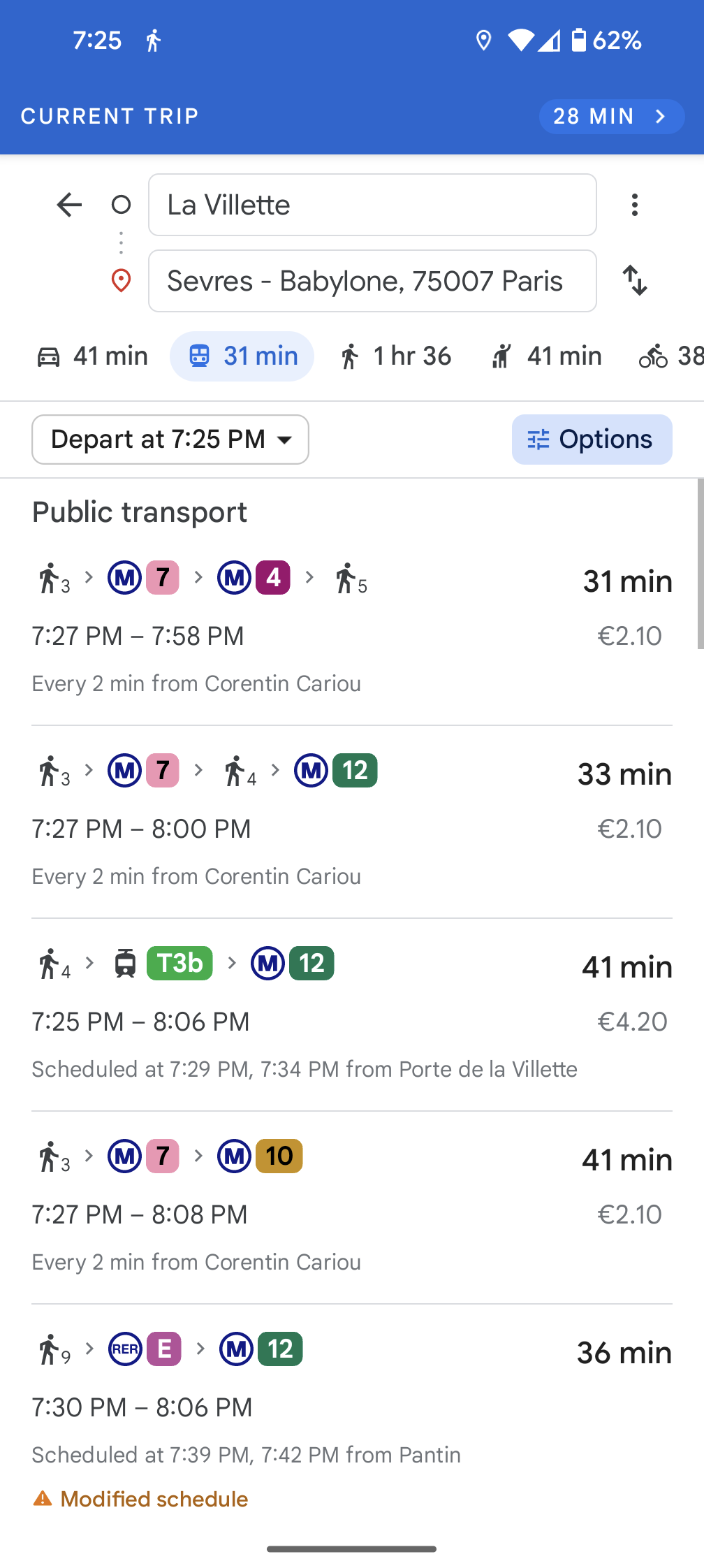Select the ride-hailing 41 min tab
704x1568 pixels.
tap(546, 356)
